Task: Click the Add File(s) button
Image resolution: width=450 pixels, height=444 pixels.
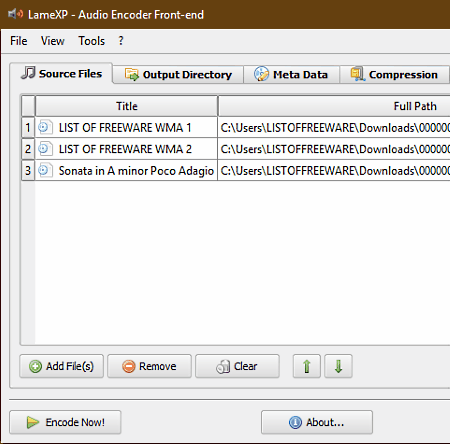Action: point(62,366)
